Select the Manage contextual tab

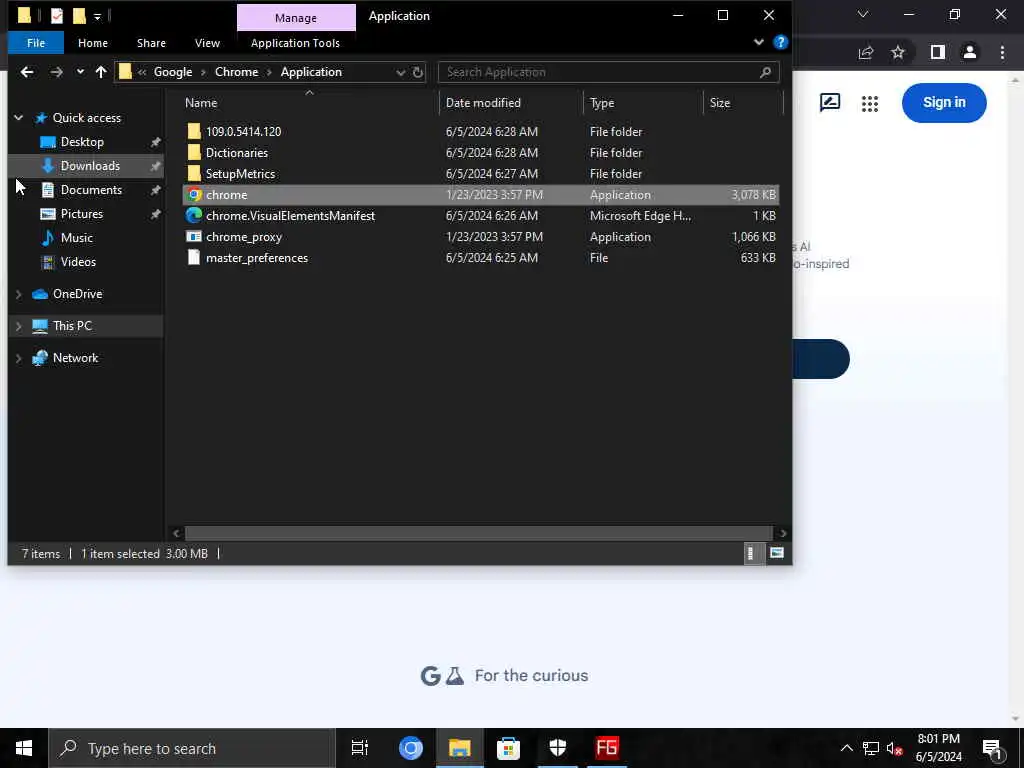296,18
